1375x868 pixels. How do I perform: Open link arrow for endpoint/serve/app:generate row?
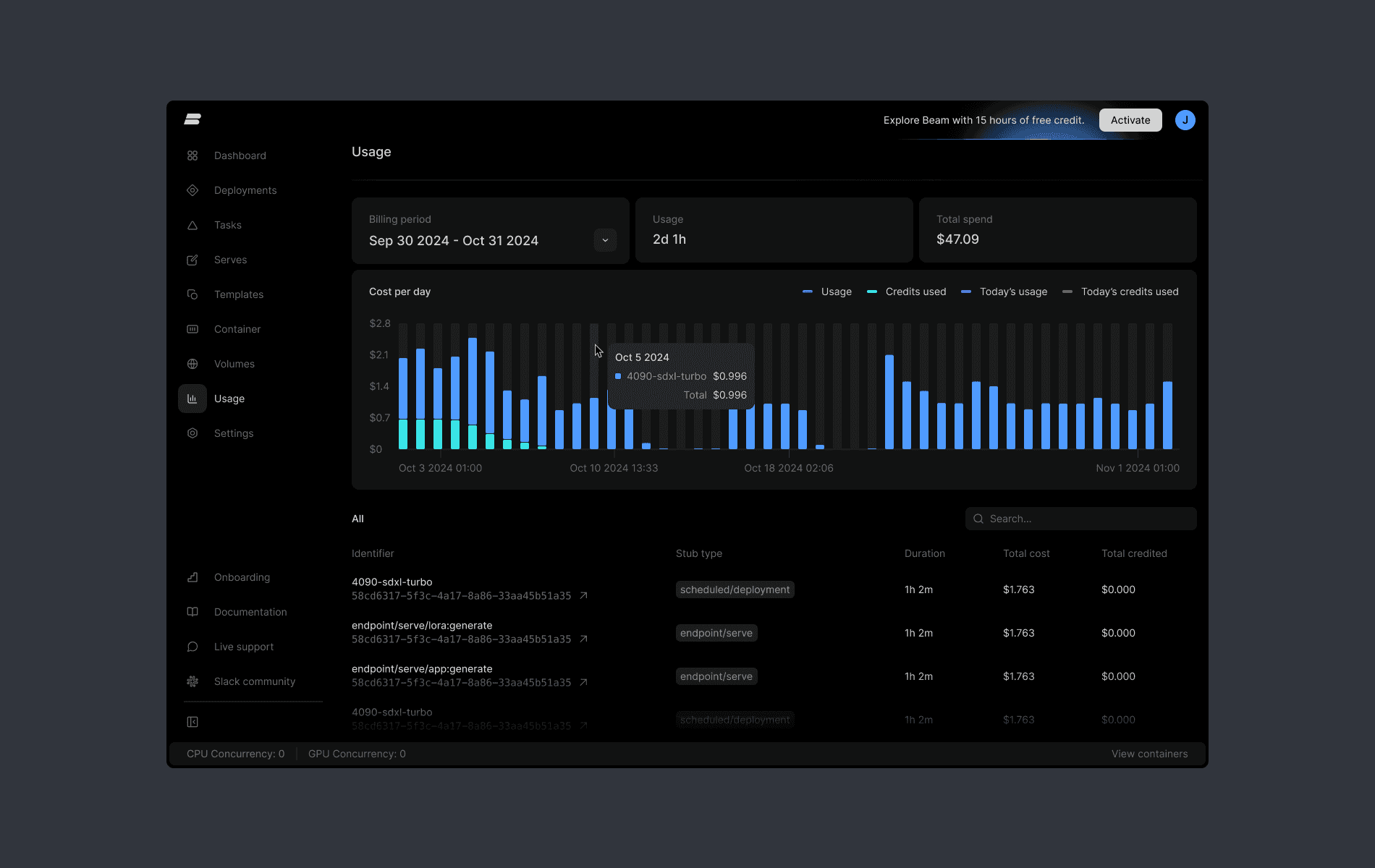583,682
